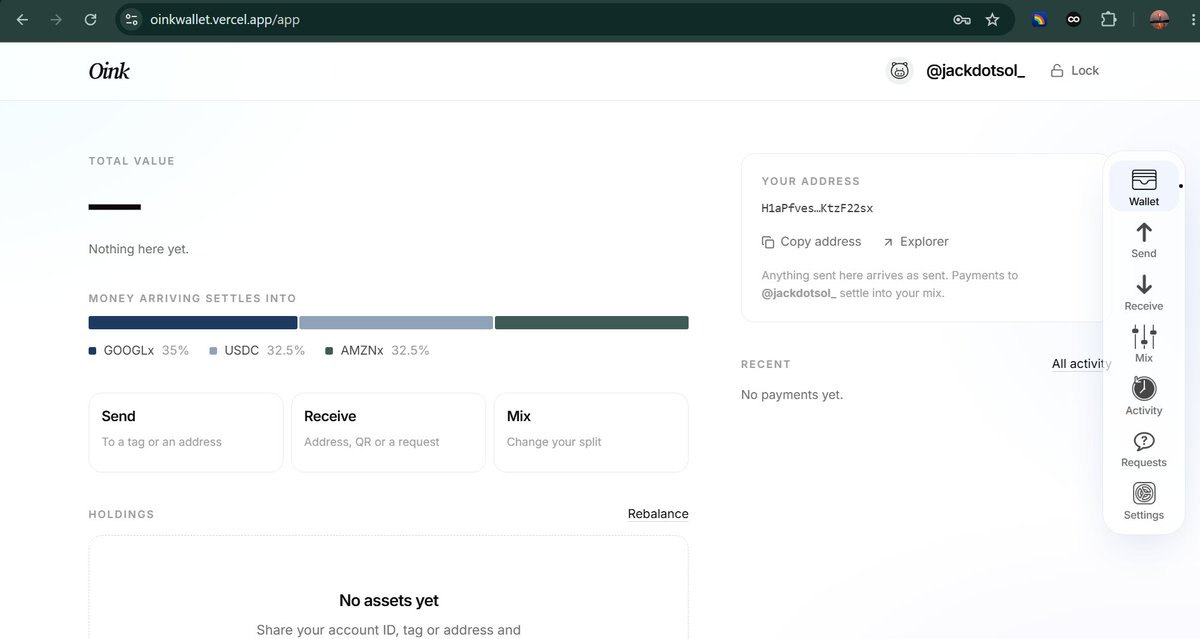
Task: Open the Mix card to change split
Action: 591,432
